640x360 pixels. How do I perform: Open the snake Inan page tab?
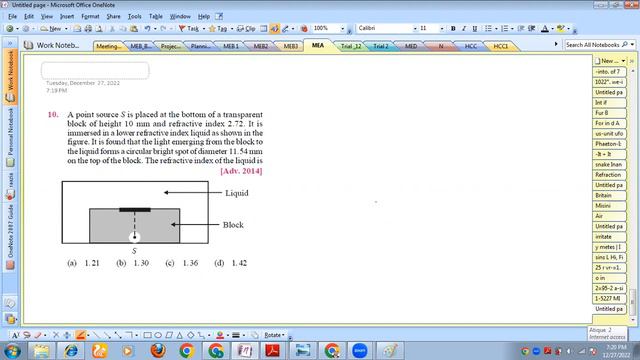point(609,164)
